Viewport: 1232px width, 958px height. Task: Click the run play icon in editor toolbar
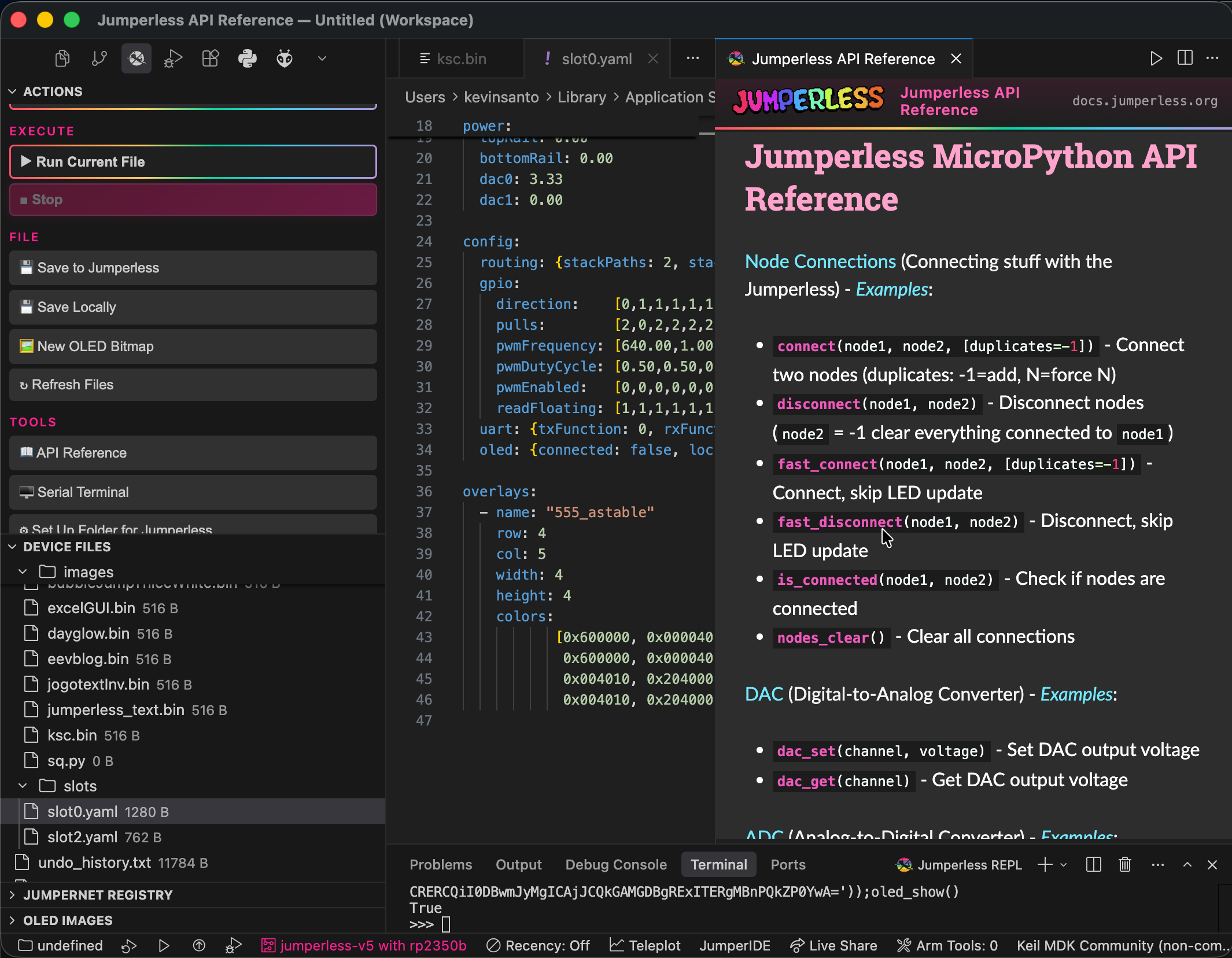[1156, 58]
